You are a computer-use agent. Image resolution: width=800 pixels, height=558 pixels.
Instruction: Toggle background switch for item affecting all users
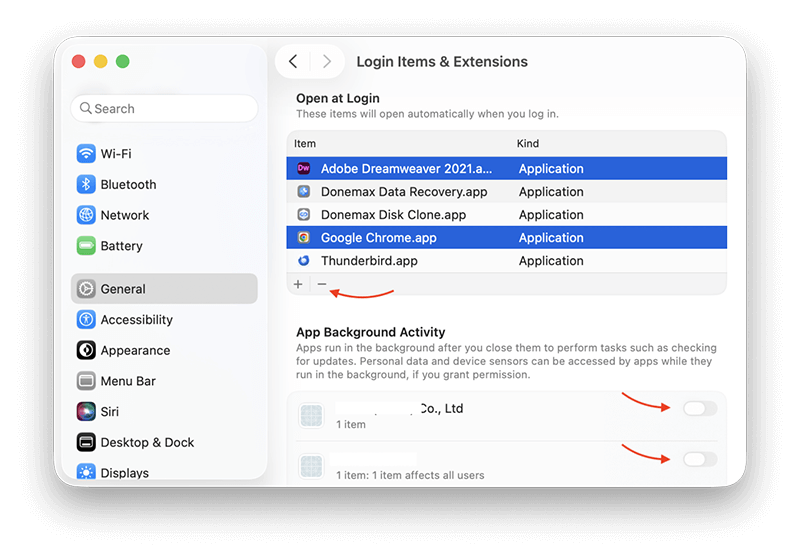coord(700,459)
